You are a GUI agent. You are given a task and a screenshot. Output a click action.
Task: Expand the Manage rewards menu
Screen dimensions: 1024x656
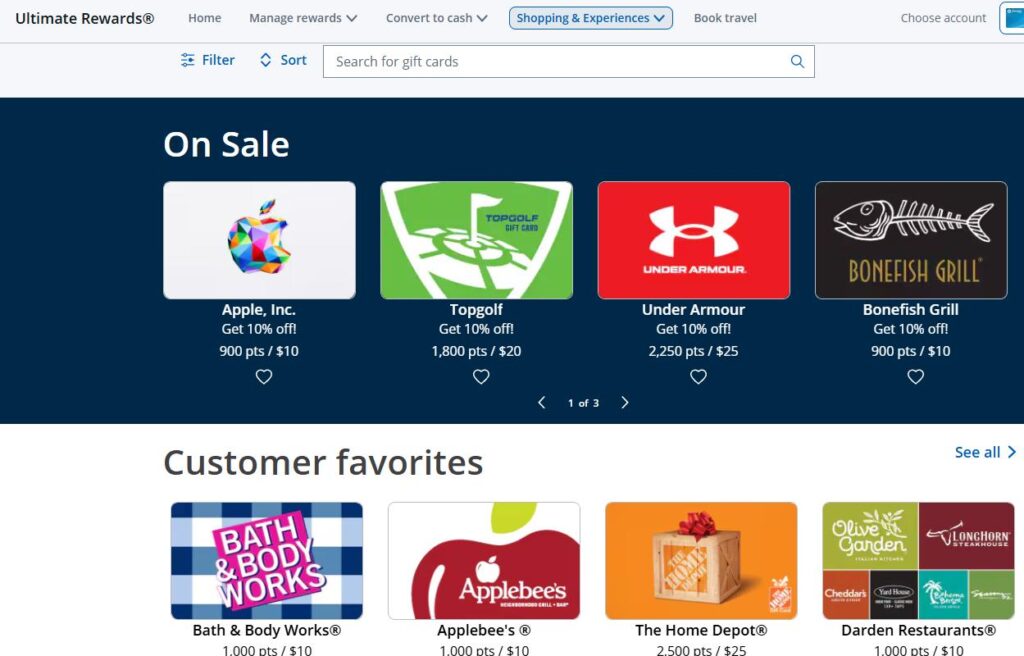pos(303,18)
